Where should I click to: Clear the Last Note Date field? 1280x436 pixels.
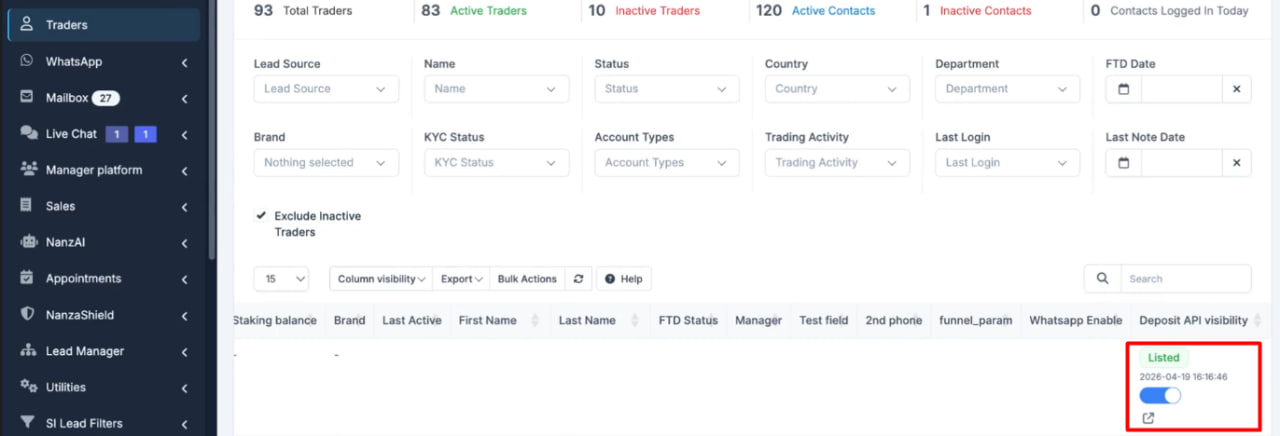[x=1236, y=163]
